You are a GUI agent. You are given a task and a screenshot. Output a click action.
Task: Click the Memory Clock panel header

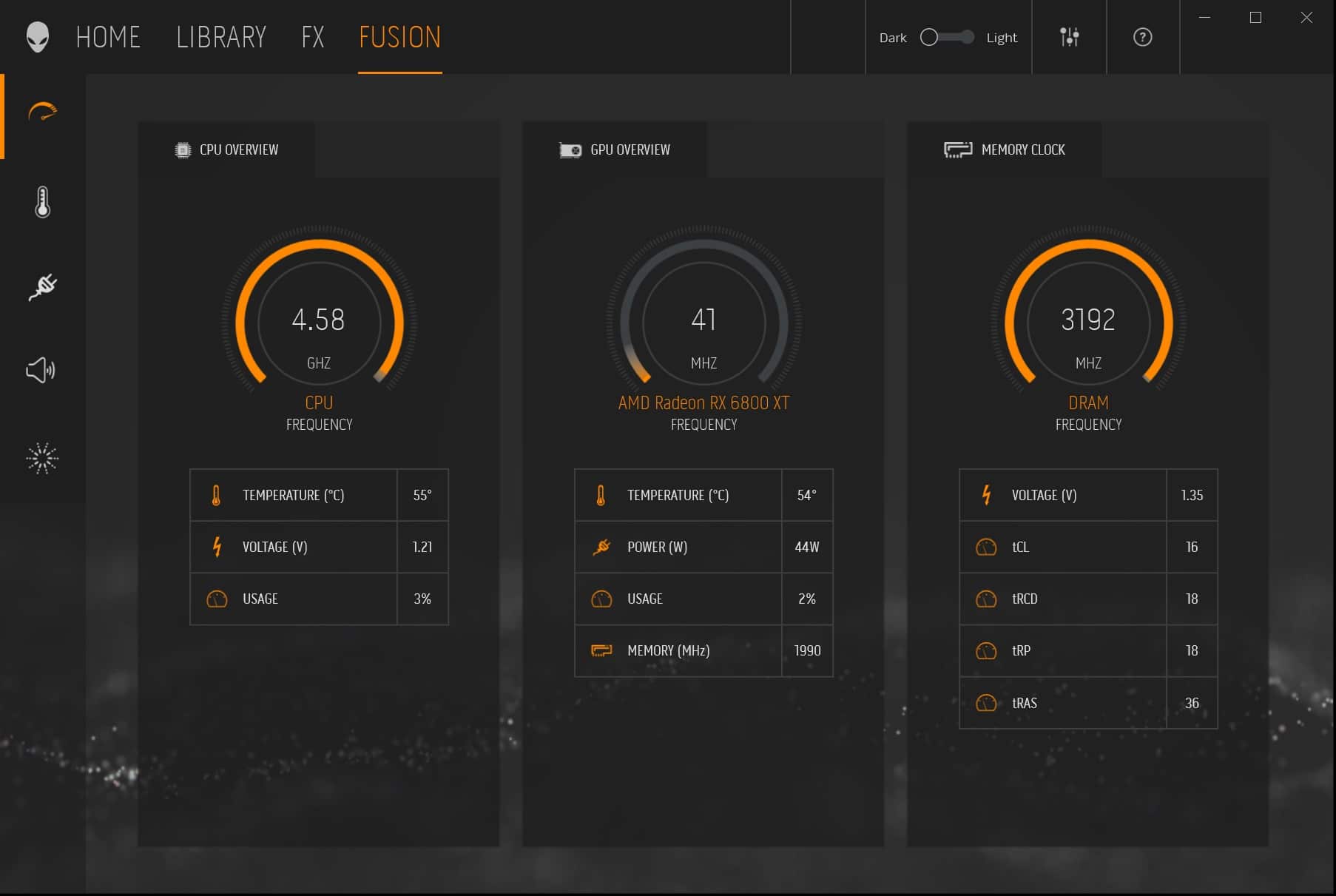(1005, 150)
